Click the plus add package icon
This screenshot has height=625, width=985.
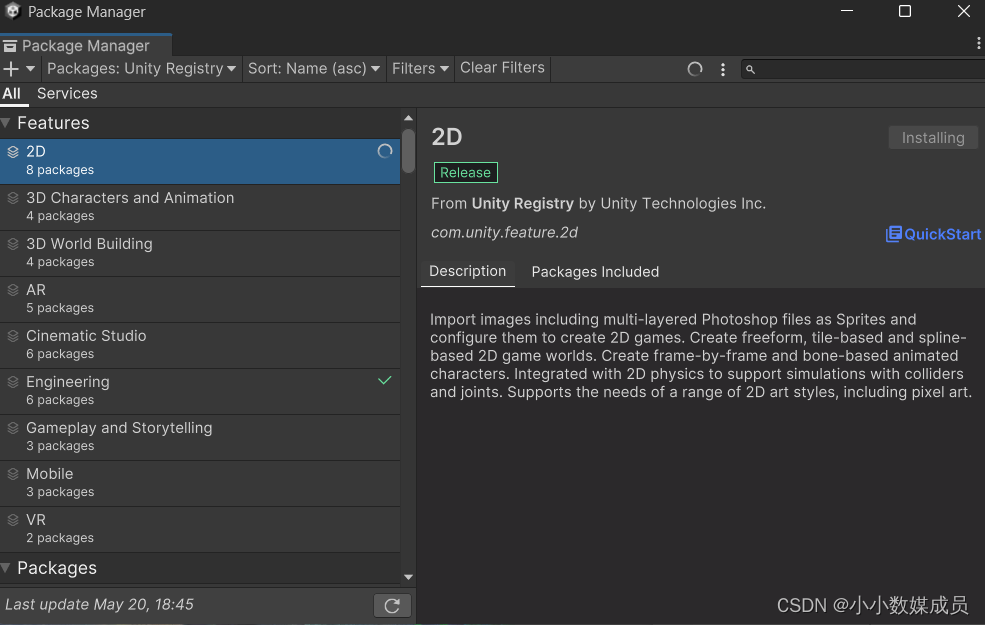tap(11, 68)
